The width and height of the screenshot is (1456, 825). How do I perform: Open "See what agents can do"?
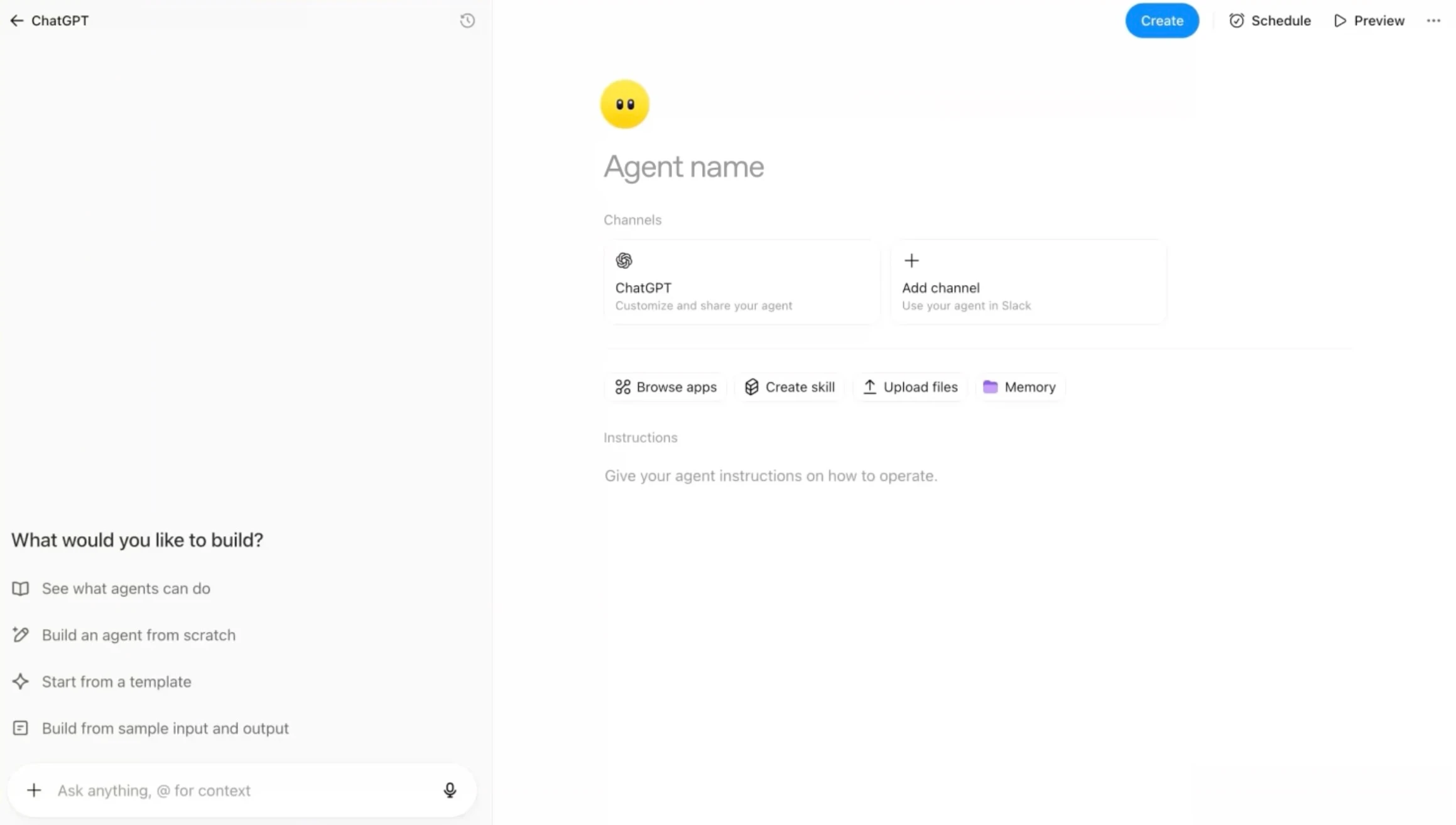click(x=126, y=588)
